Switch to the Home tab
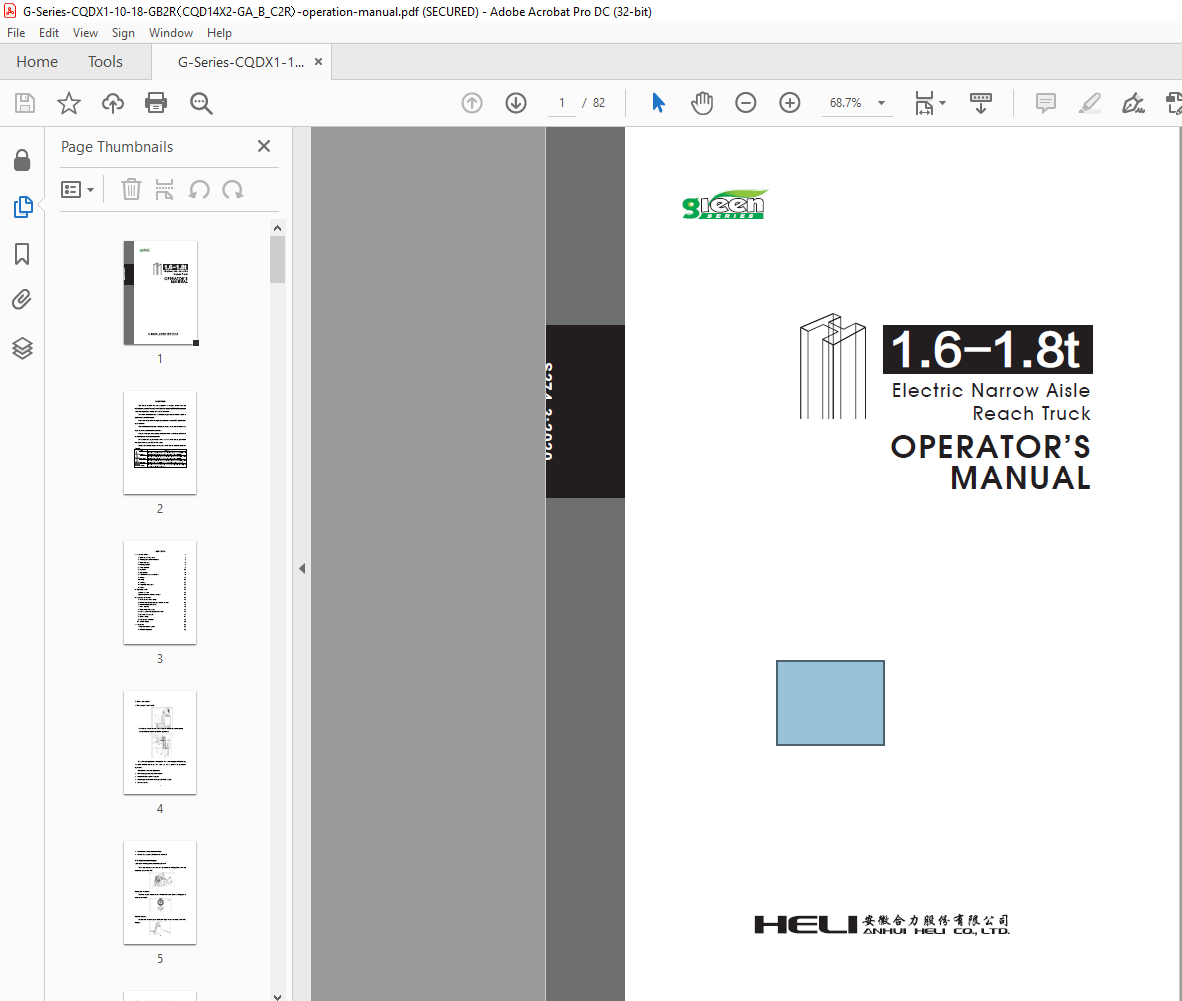1182x1001 pixels. coord(37,62)
